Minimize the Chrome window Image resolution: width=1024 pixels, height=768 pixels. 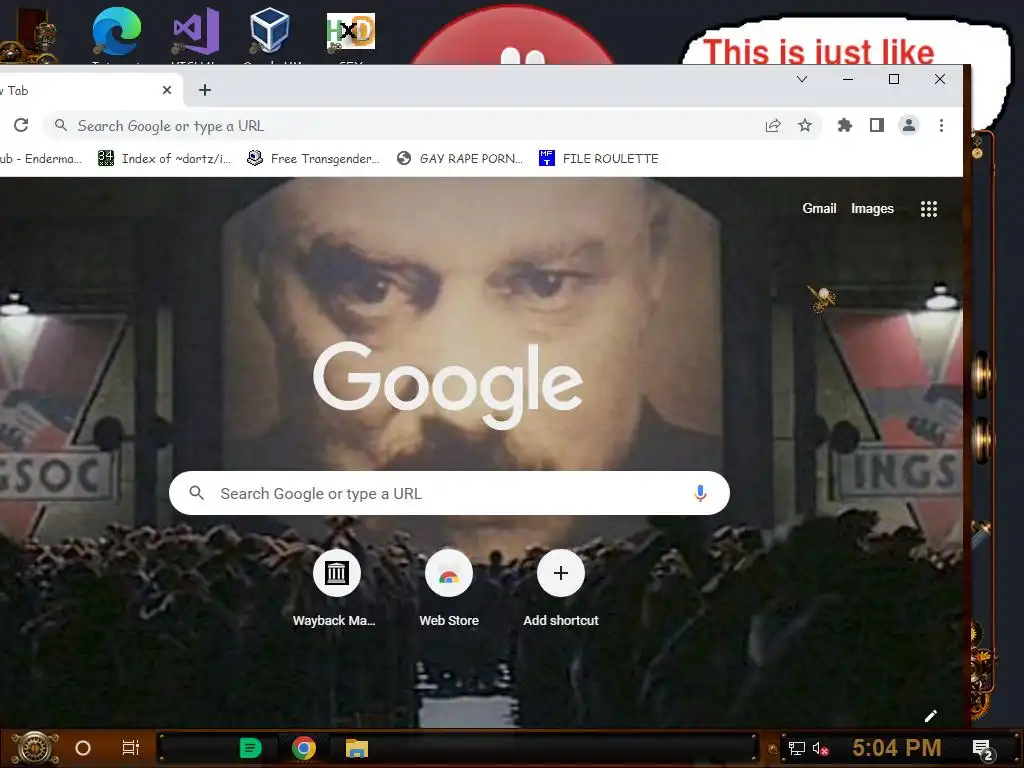pos(848,79)
